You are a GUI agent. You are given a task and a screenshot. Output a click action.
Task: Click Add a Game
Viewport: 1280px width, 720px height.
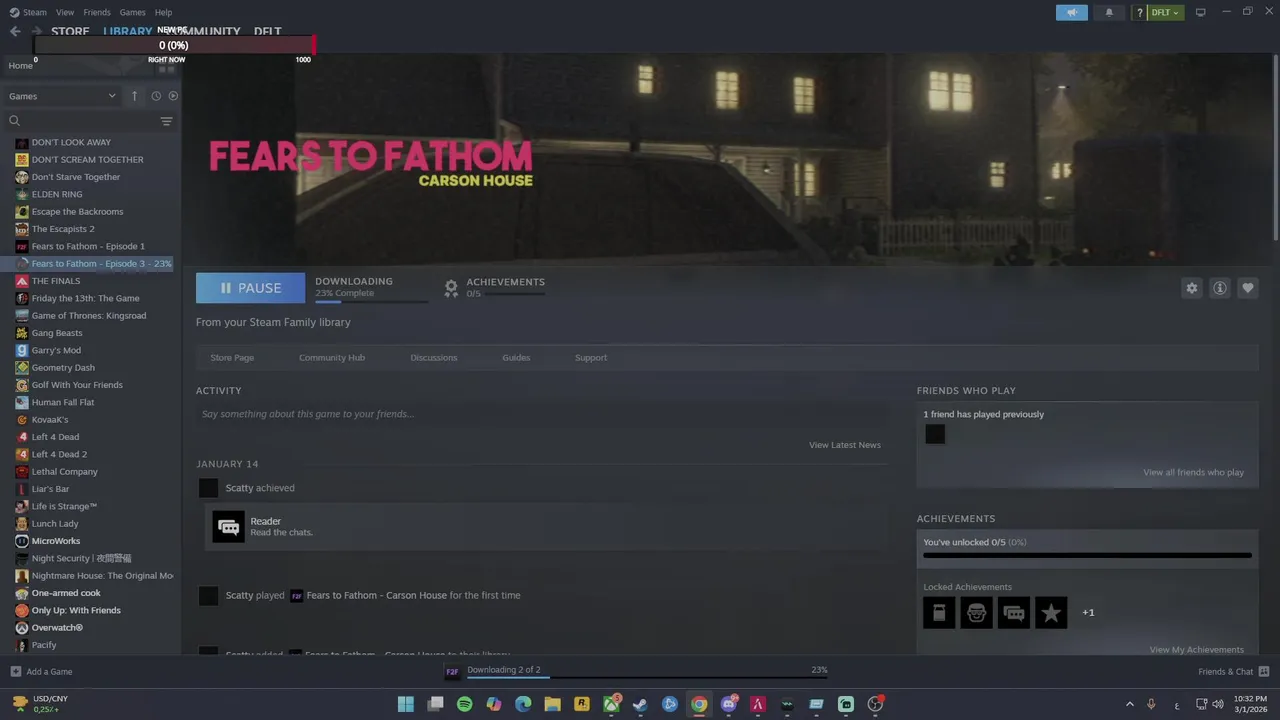pyautogui.click(x=41, y=672)
